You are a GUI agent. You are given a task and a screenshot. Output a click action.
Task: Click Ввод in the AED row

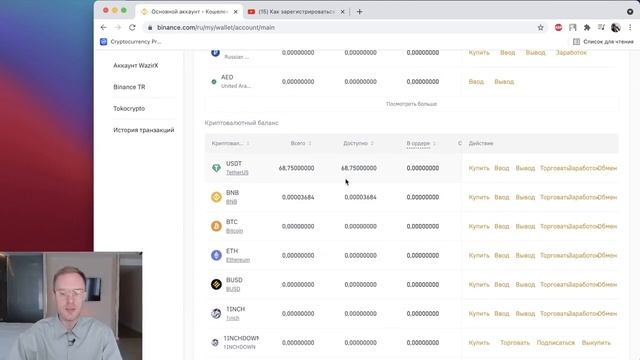476,82
